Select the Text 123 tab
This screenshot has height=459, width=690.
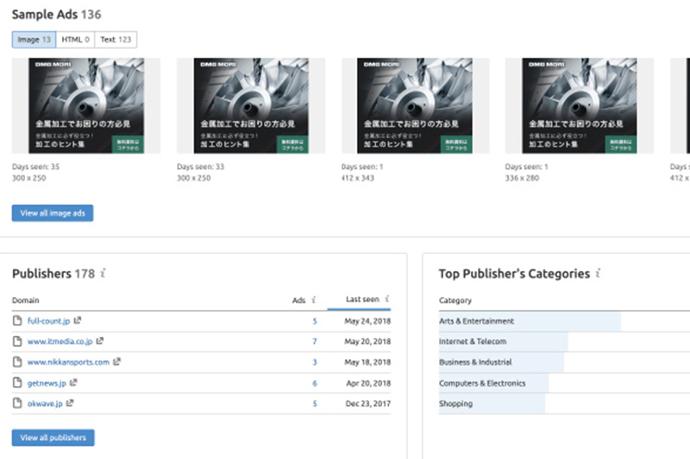point(115,39)
